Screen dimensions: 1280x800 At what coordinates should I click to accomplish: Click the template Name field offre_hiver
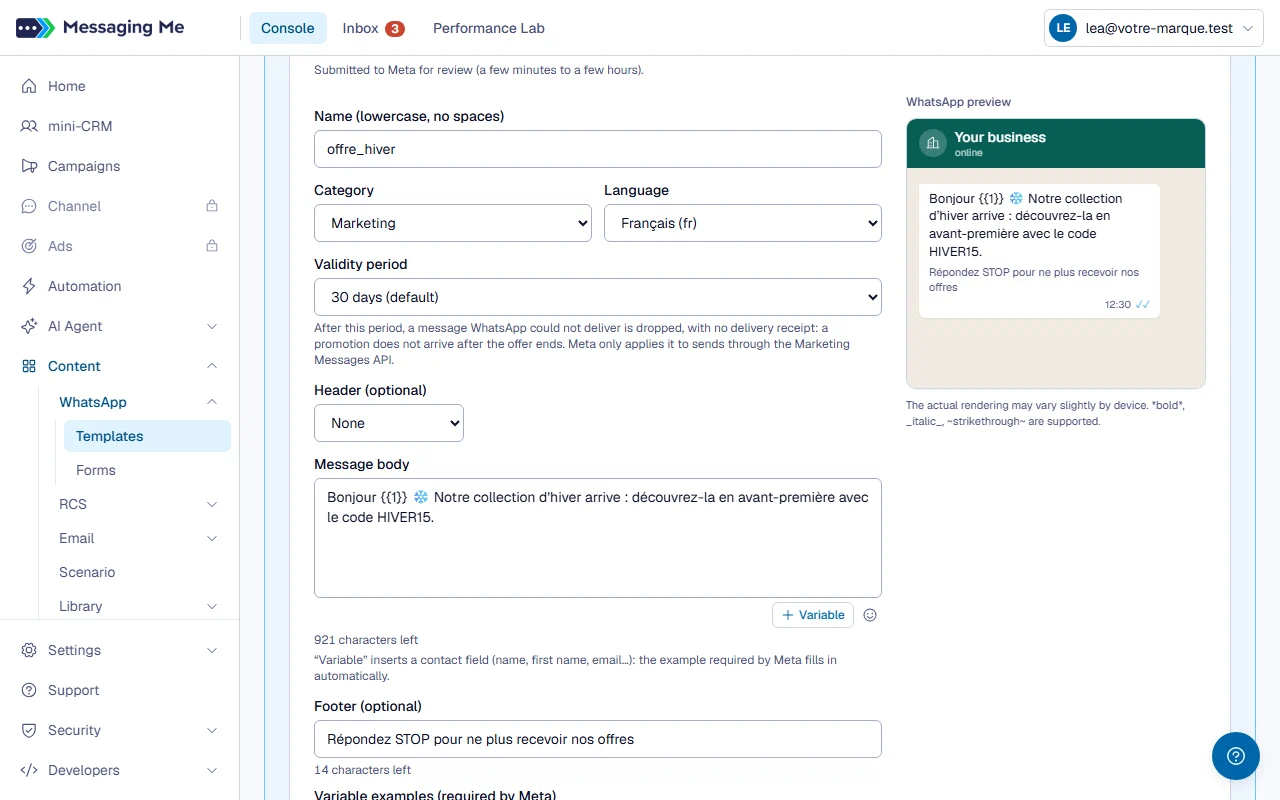[x=598, y=149]
